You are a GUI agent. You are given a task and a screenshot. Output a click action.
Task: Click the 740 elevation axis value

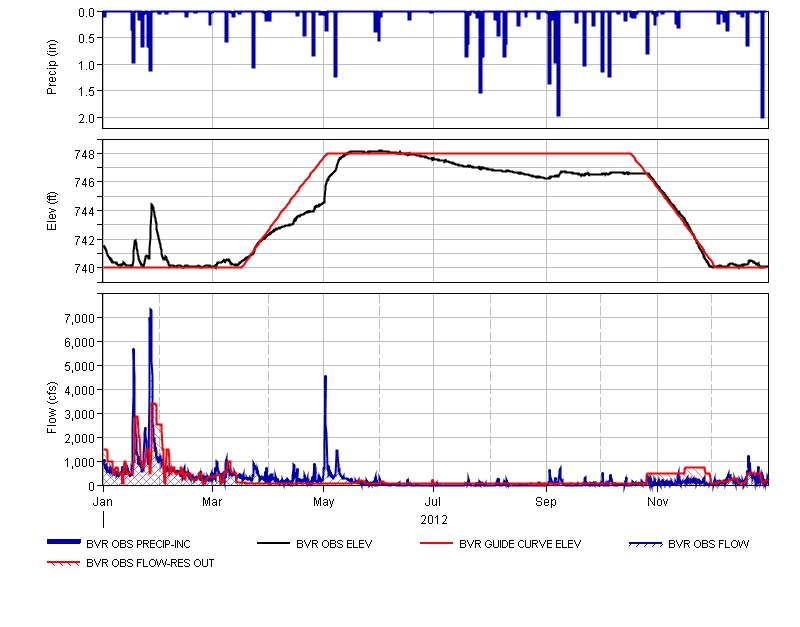85,268
